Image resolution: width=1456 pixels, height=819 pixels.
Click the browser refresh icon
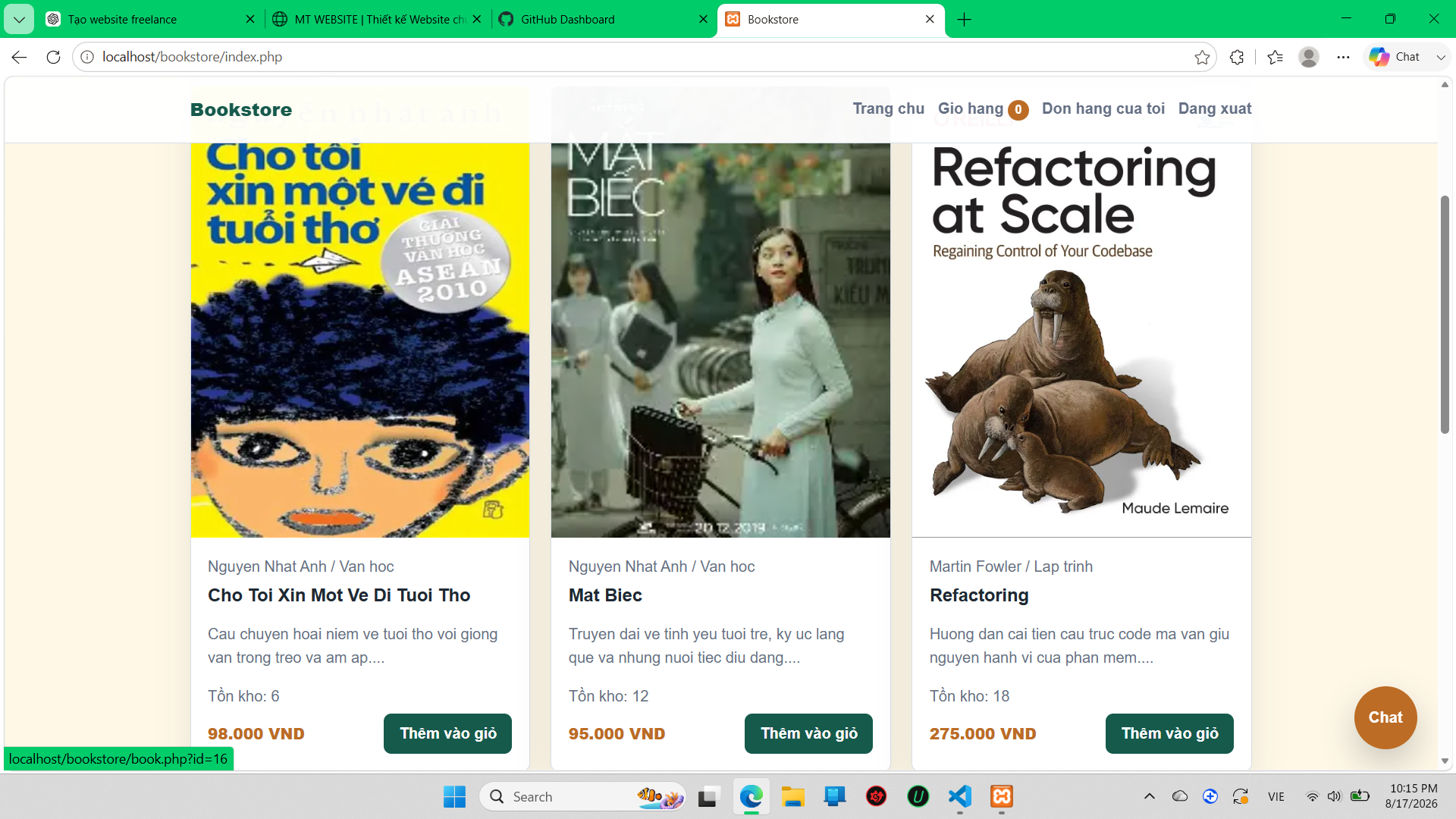(x=53, y=57)
